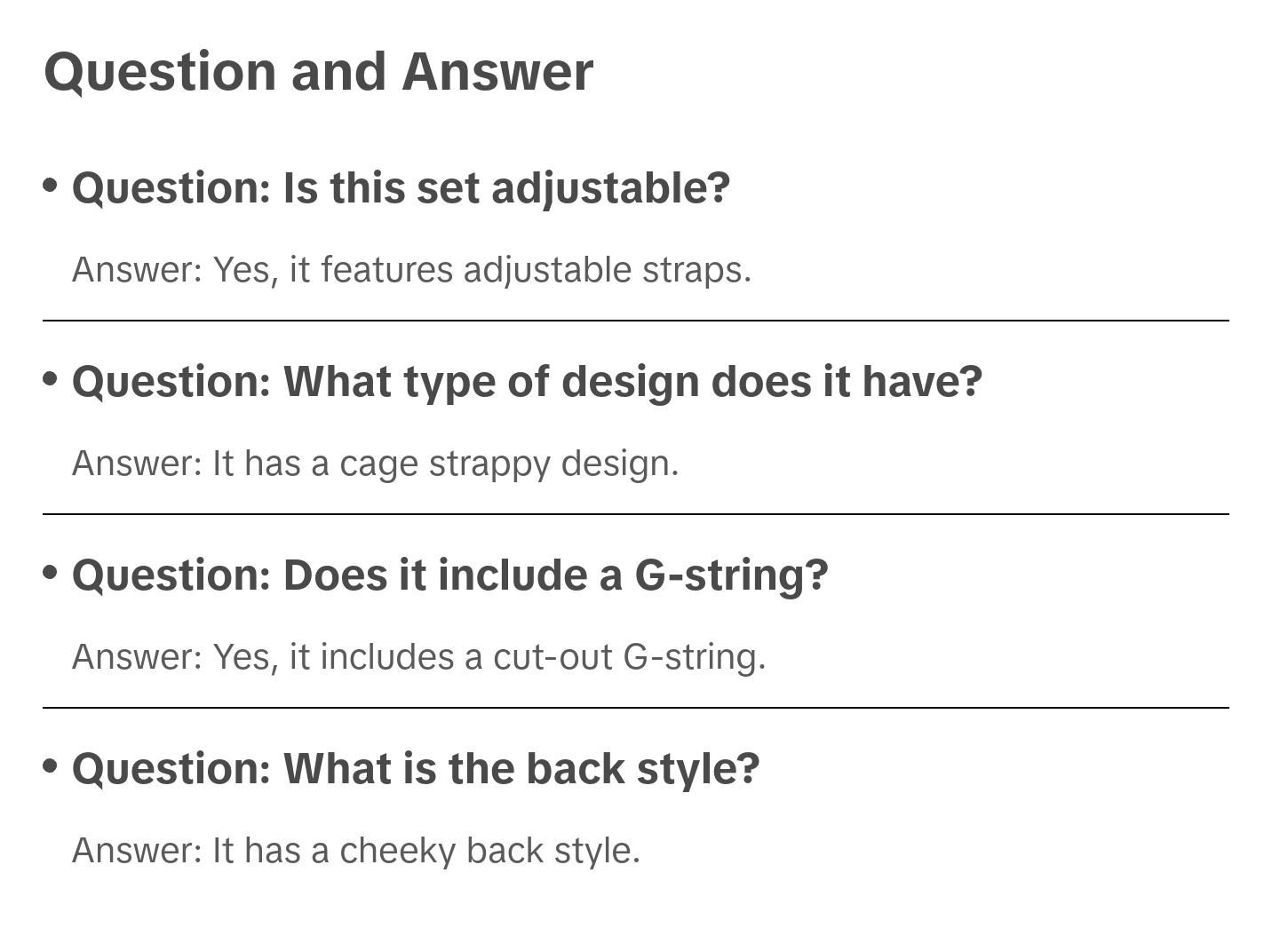1272x952 pixels.
Task: Click the "Answer:" label before "It has a cage"
Action: point(138,464)
